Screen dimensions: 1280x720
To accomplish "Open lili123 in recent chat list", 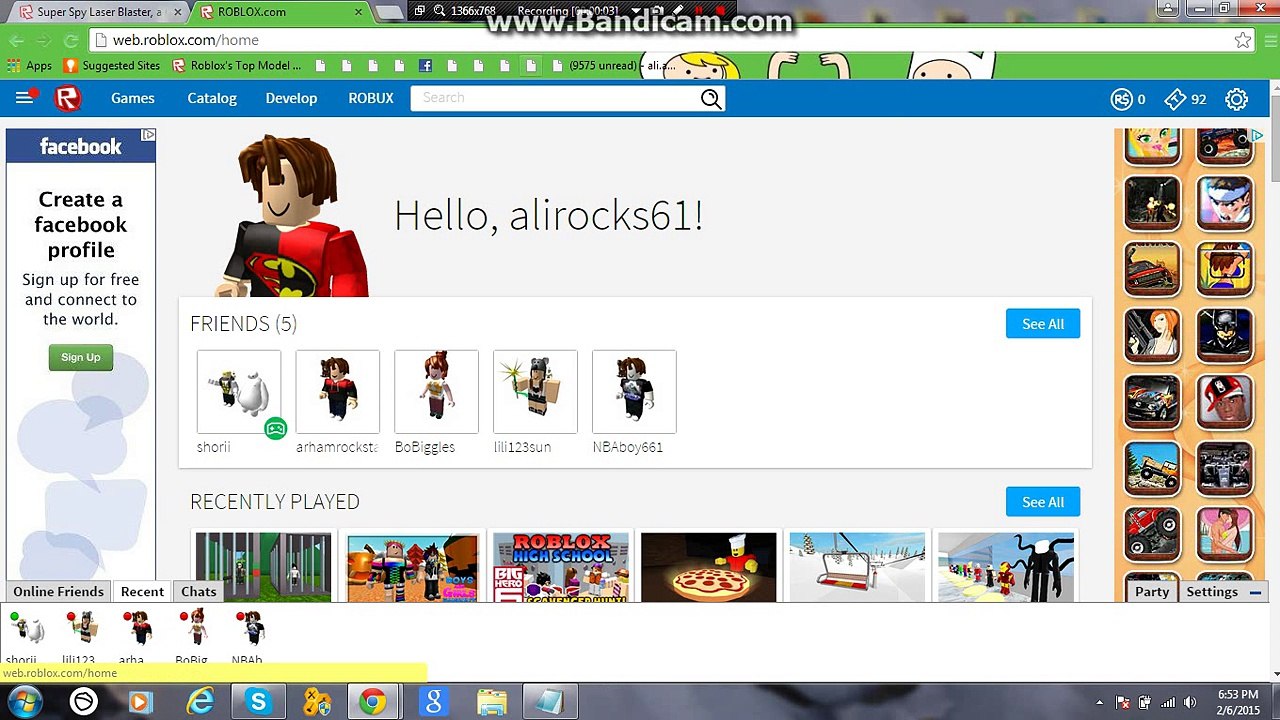I will tap(80, 638).
